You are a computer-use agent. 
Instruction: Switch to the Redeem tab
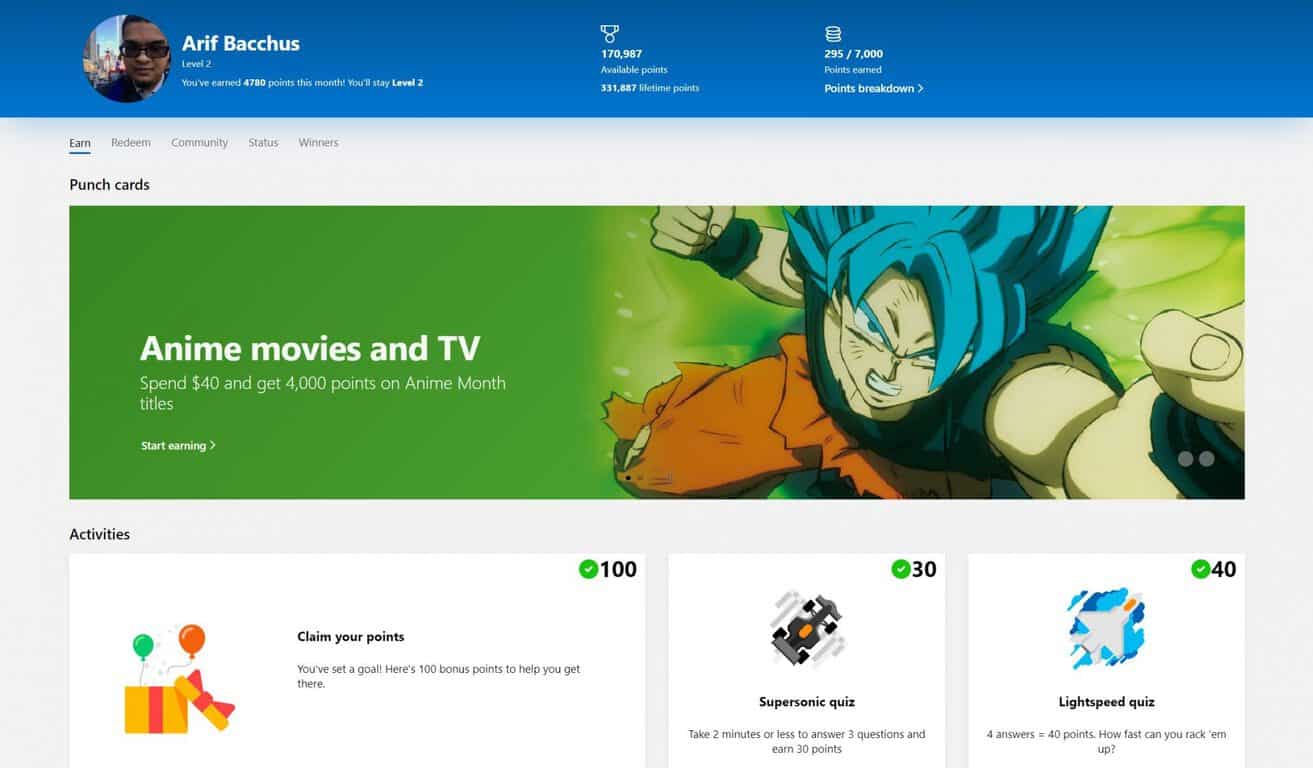(131, 143)
